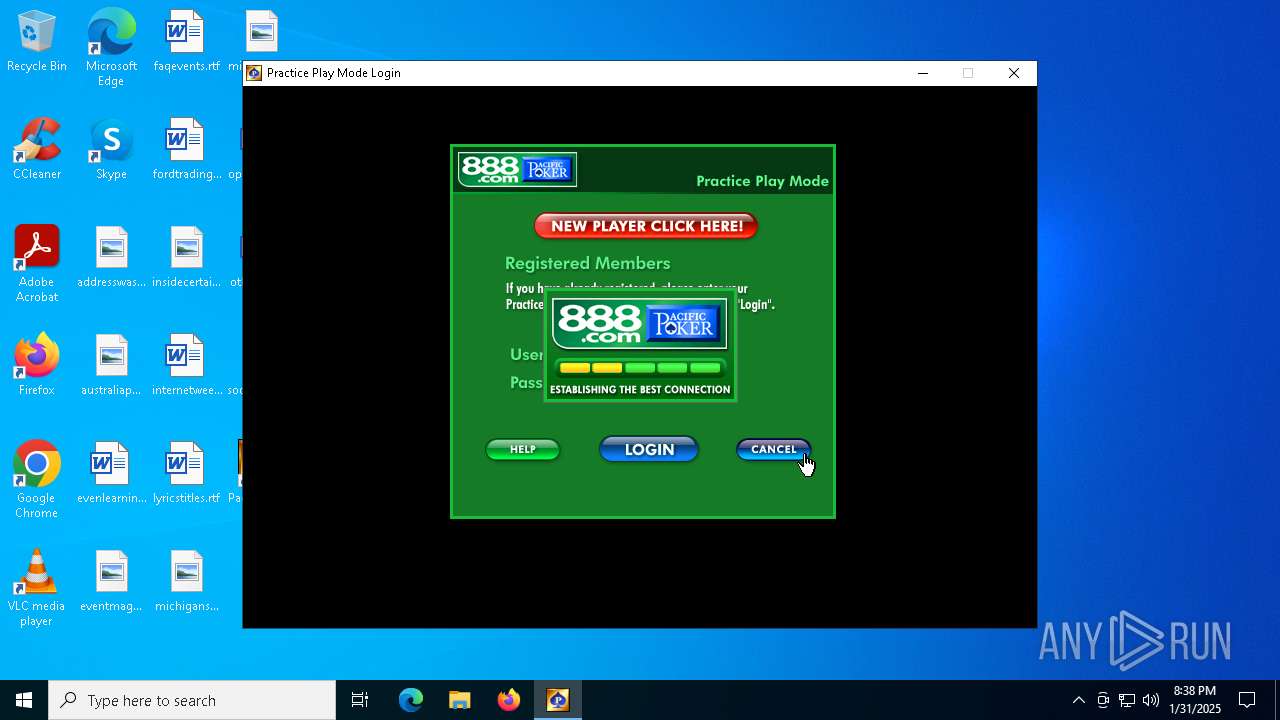Close the Practice Play Mode Login window
This screenshot has width=1280, height=720.
[1014, 73]
